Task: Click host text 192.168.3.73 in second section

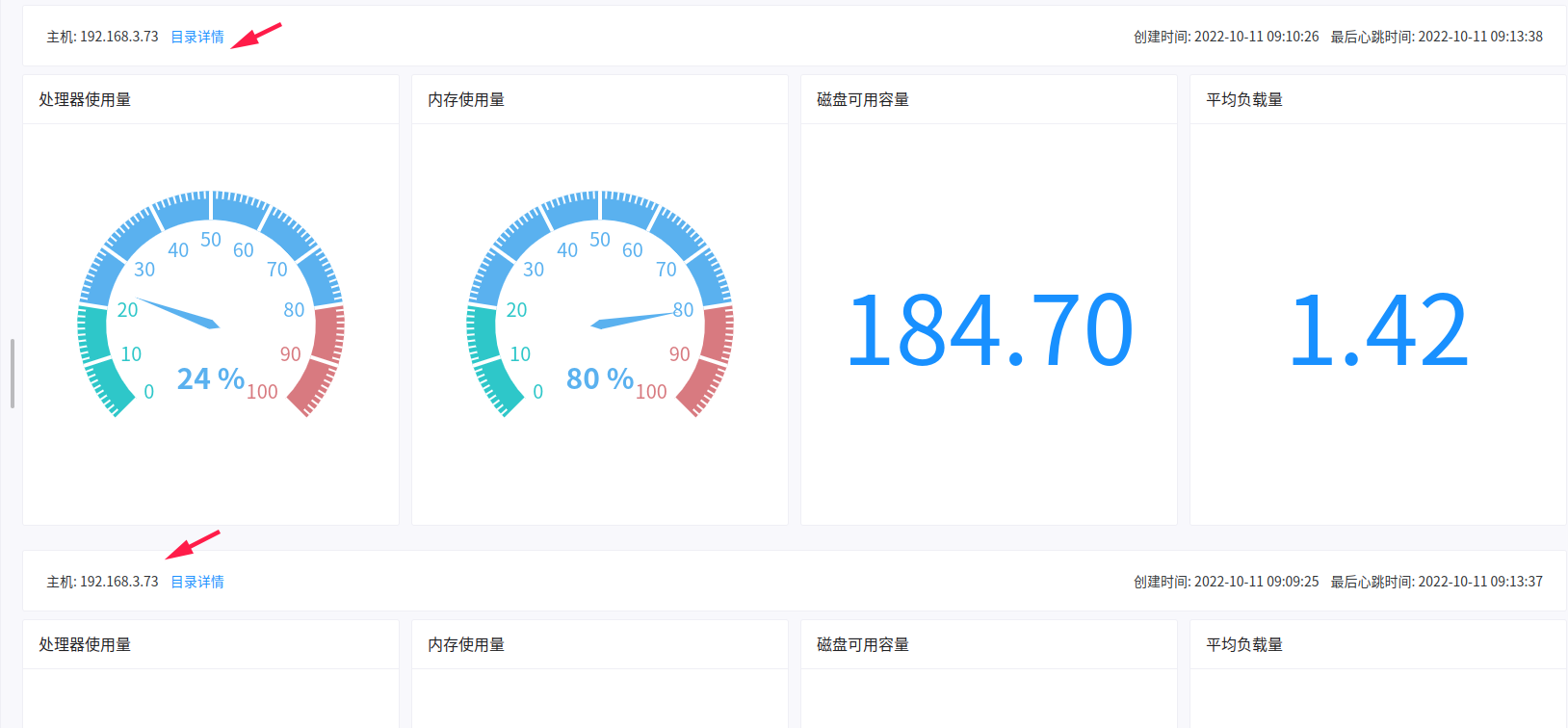Action: coord(118,582)
